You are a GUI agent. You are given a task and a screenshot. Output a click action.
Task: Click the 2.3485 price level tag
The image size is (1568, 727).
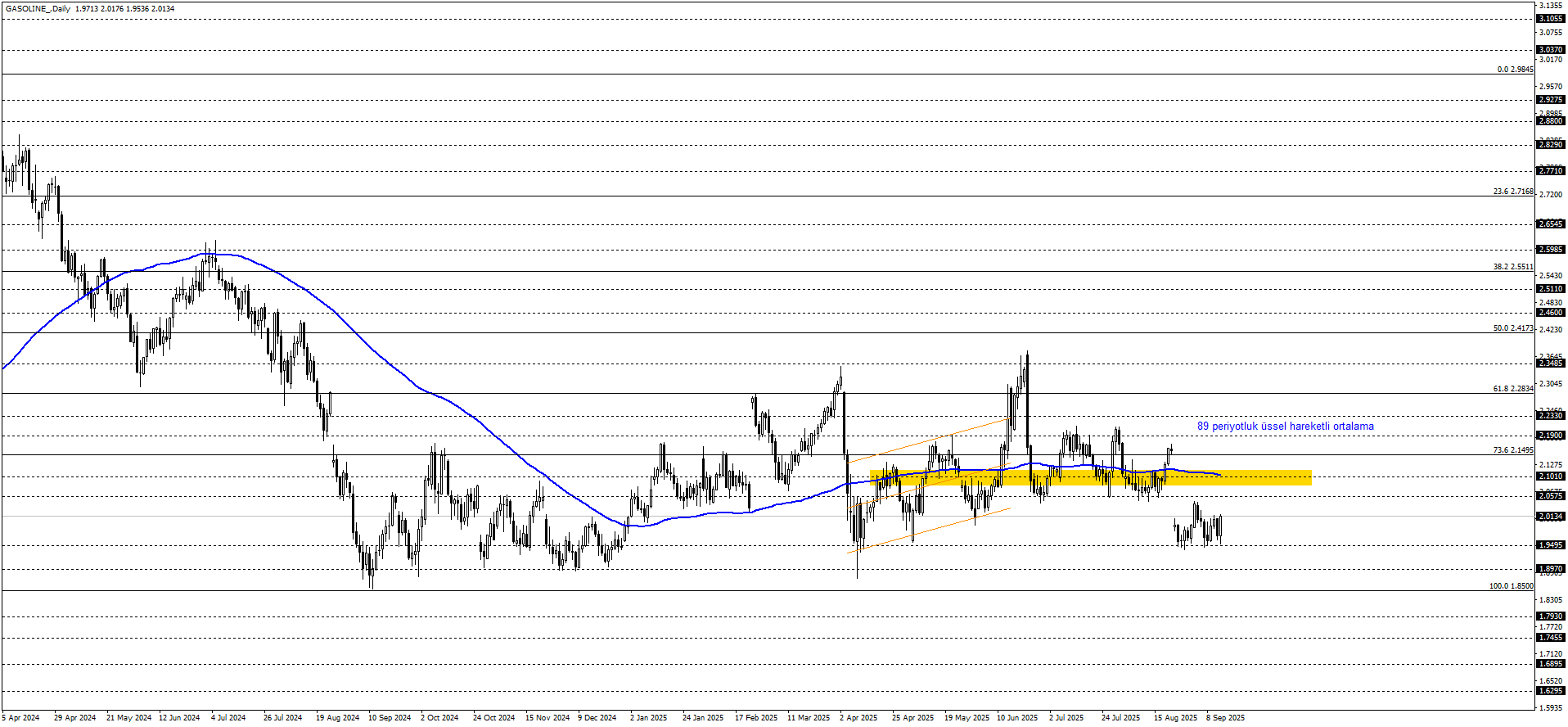click(x=1551, y=363)
